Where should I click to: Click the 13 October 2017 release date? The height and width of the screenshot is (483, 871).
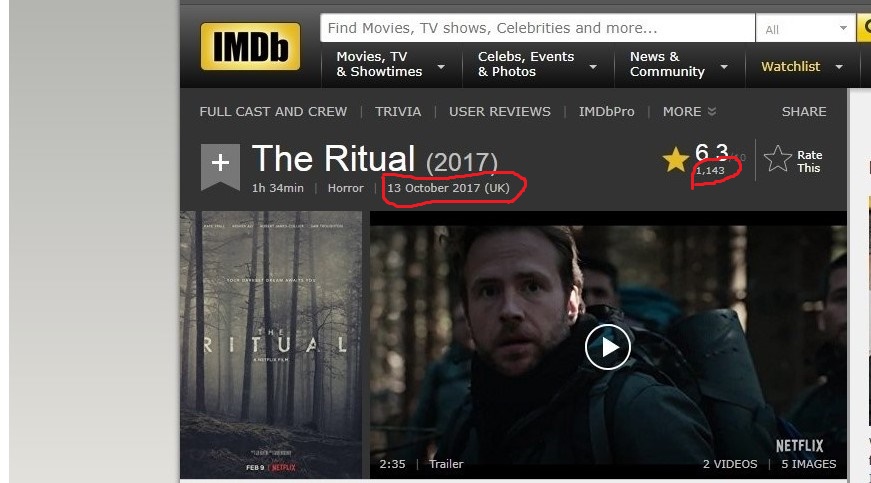(x=448, y=188)
